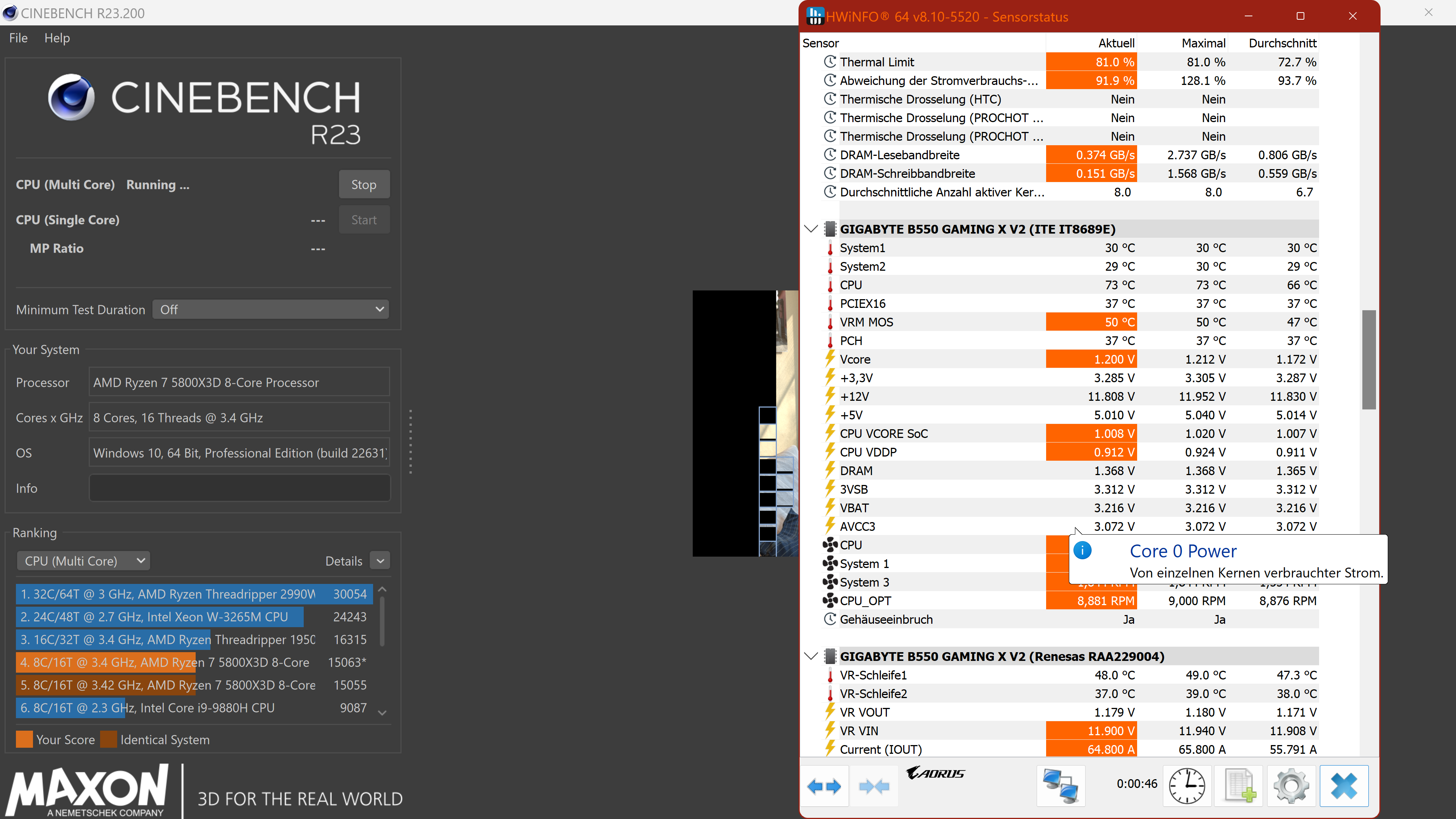Expand the Details arrow in Ranking panel
This screenshot has width=1456, height=819.
pos(380,561)
